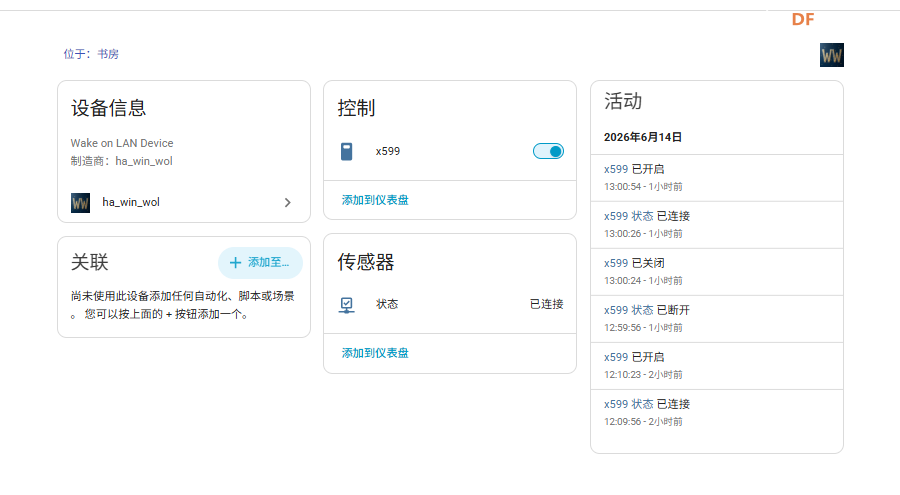Viewport: 900px width, 495px height.
Task: Click 添加到仪表盘 under 传感器 card
Action: click(x=375, y=353)
